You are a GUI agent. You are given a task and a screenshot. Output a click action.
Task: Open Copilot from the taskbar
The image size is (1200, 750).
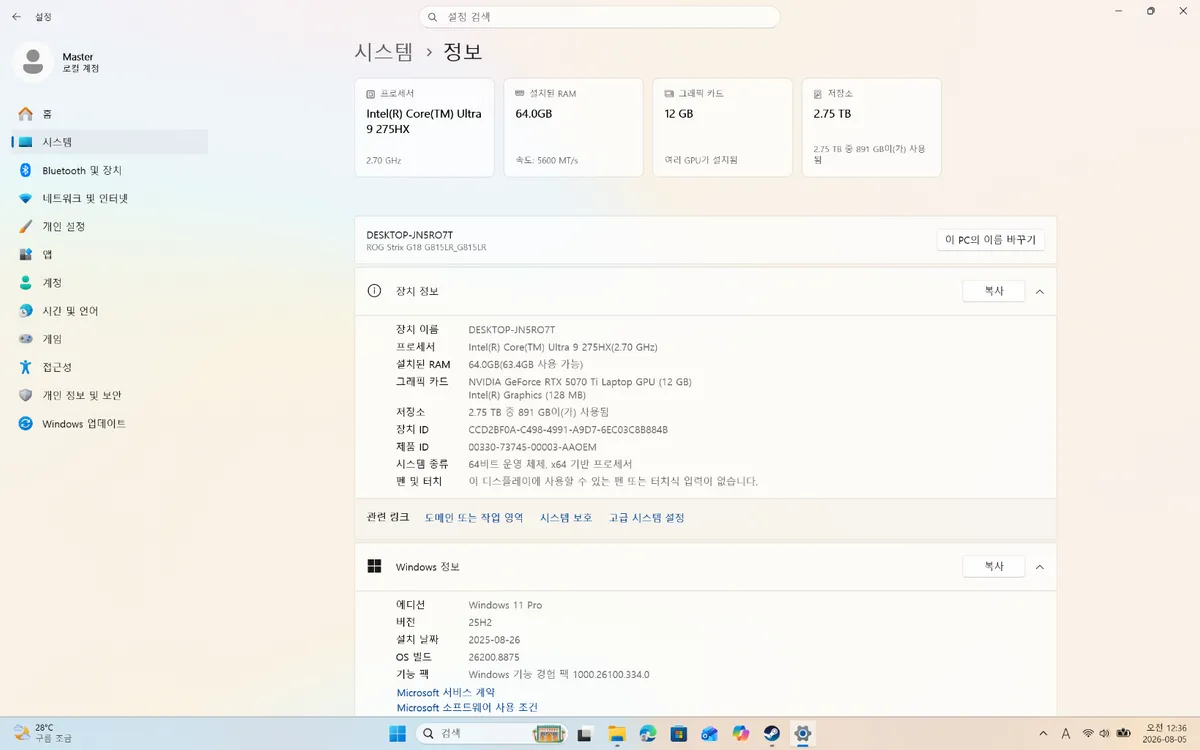(x=741, y=733)
